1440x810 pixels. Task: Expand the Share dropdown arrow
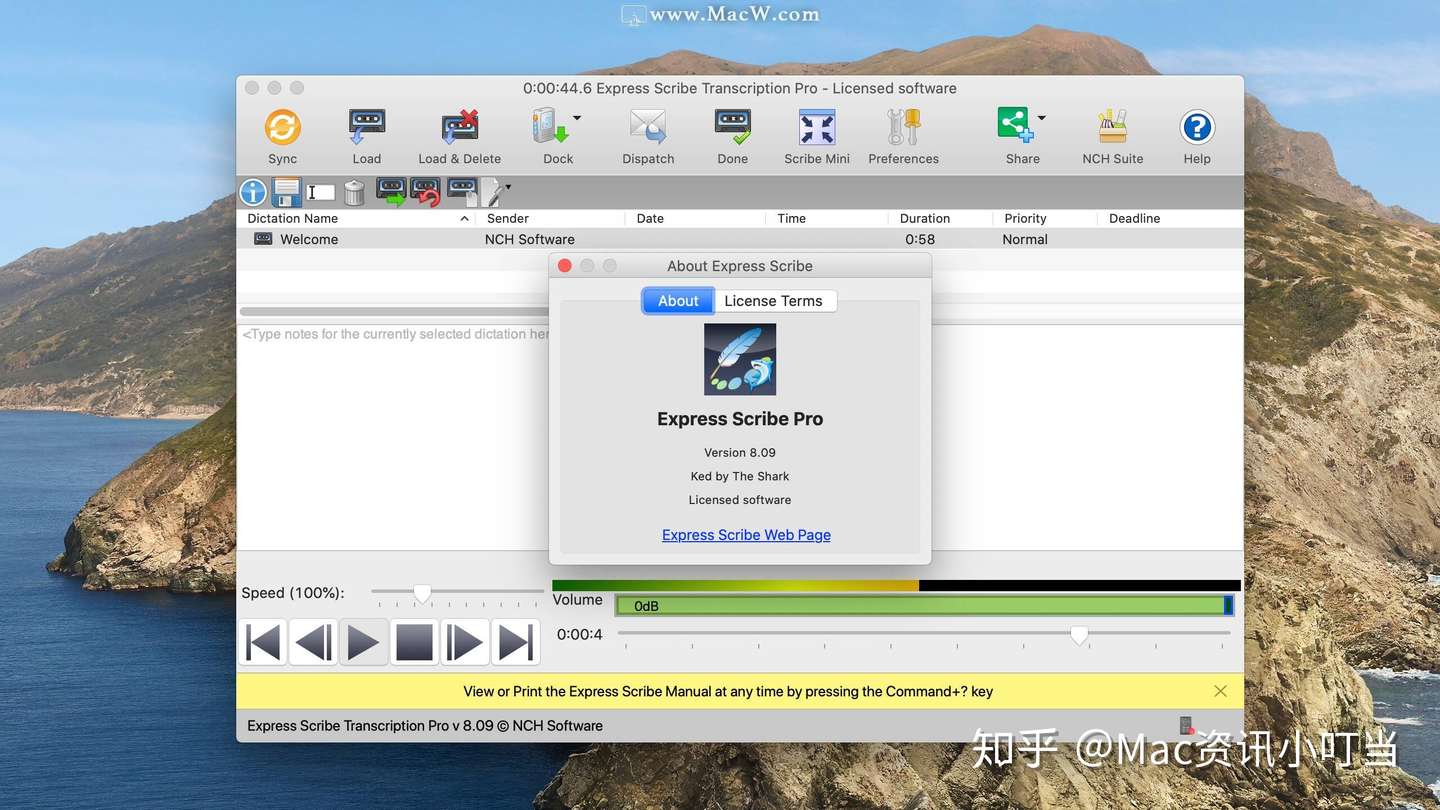coord(1042,118)
